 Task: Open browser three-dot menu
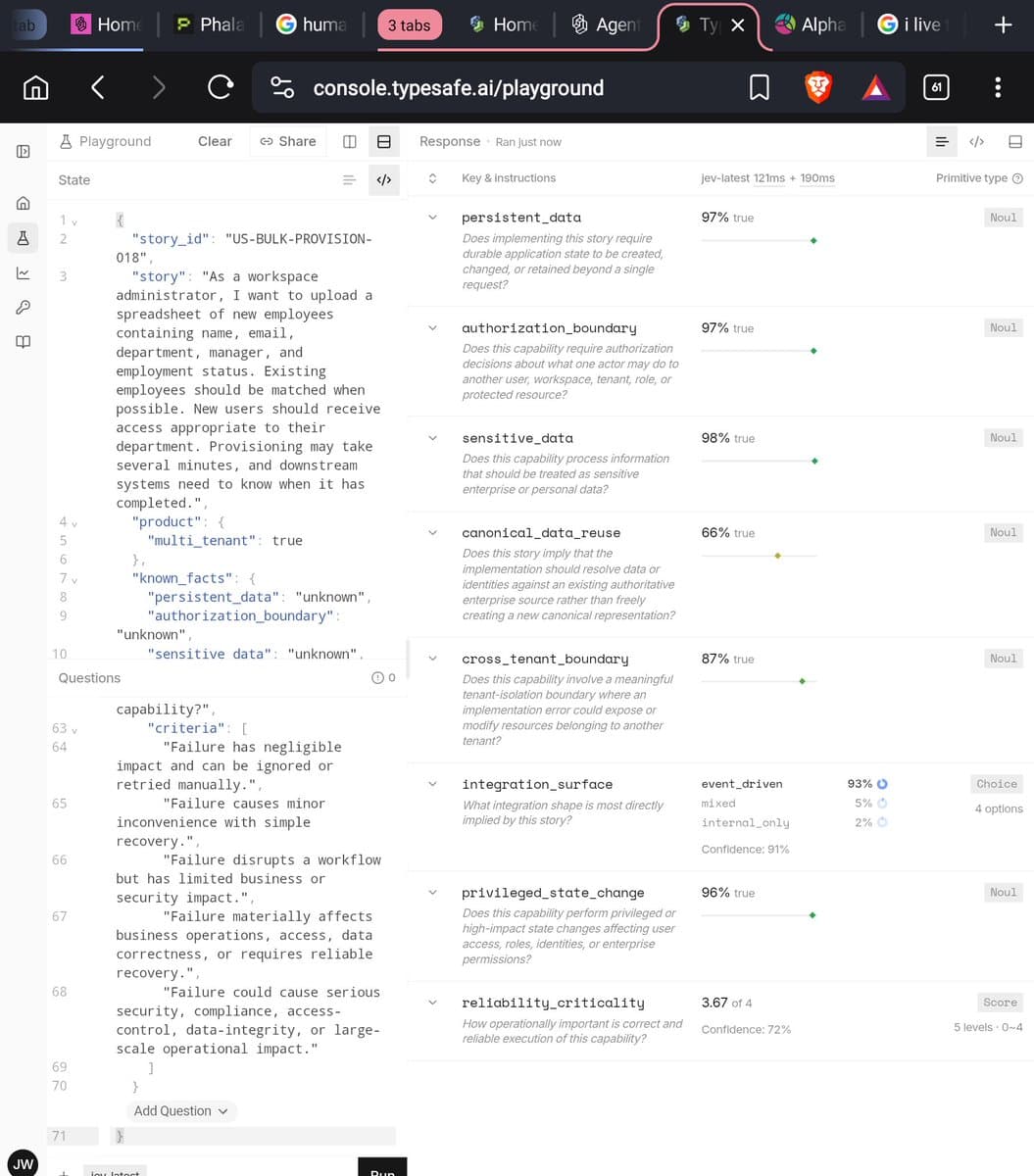coord(998,88)
